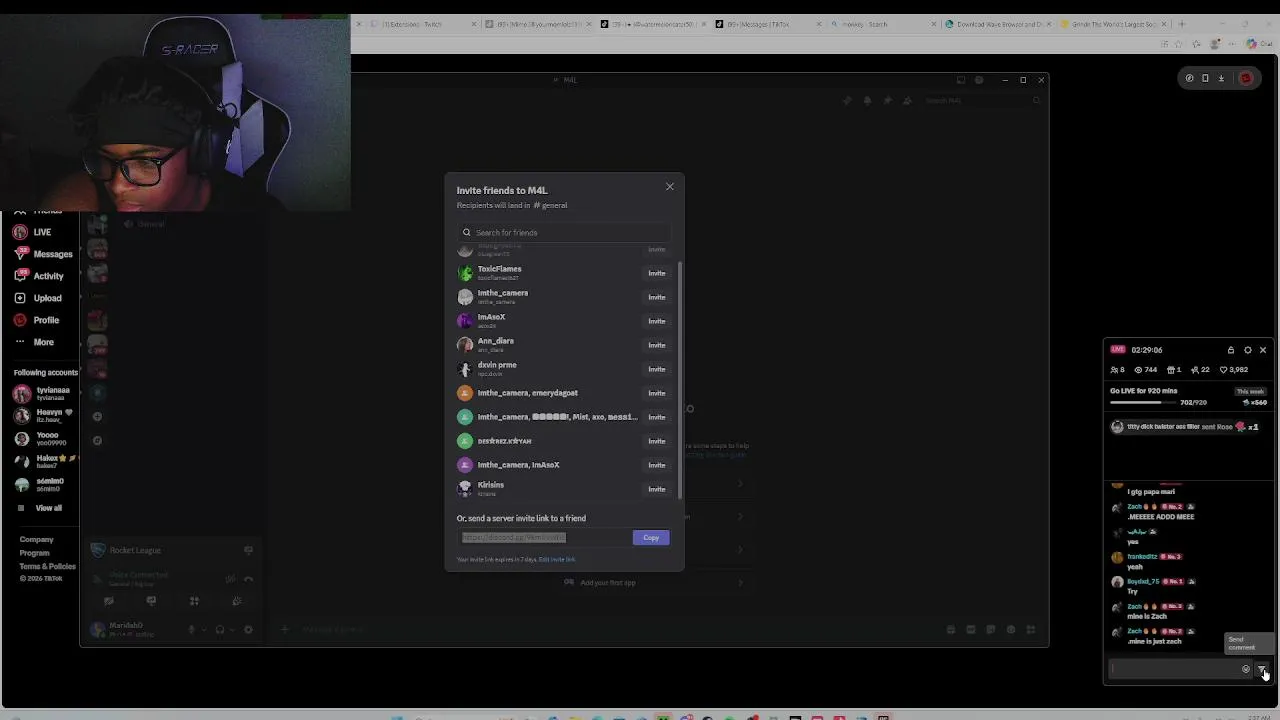1280x720 pixels.
Task: Open the general channel in Discord
Action: click(x=145, y=224)
